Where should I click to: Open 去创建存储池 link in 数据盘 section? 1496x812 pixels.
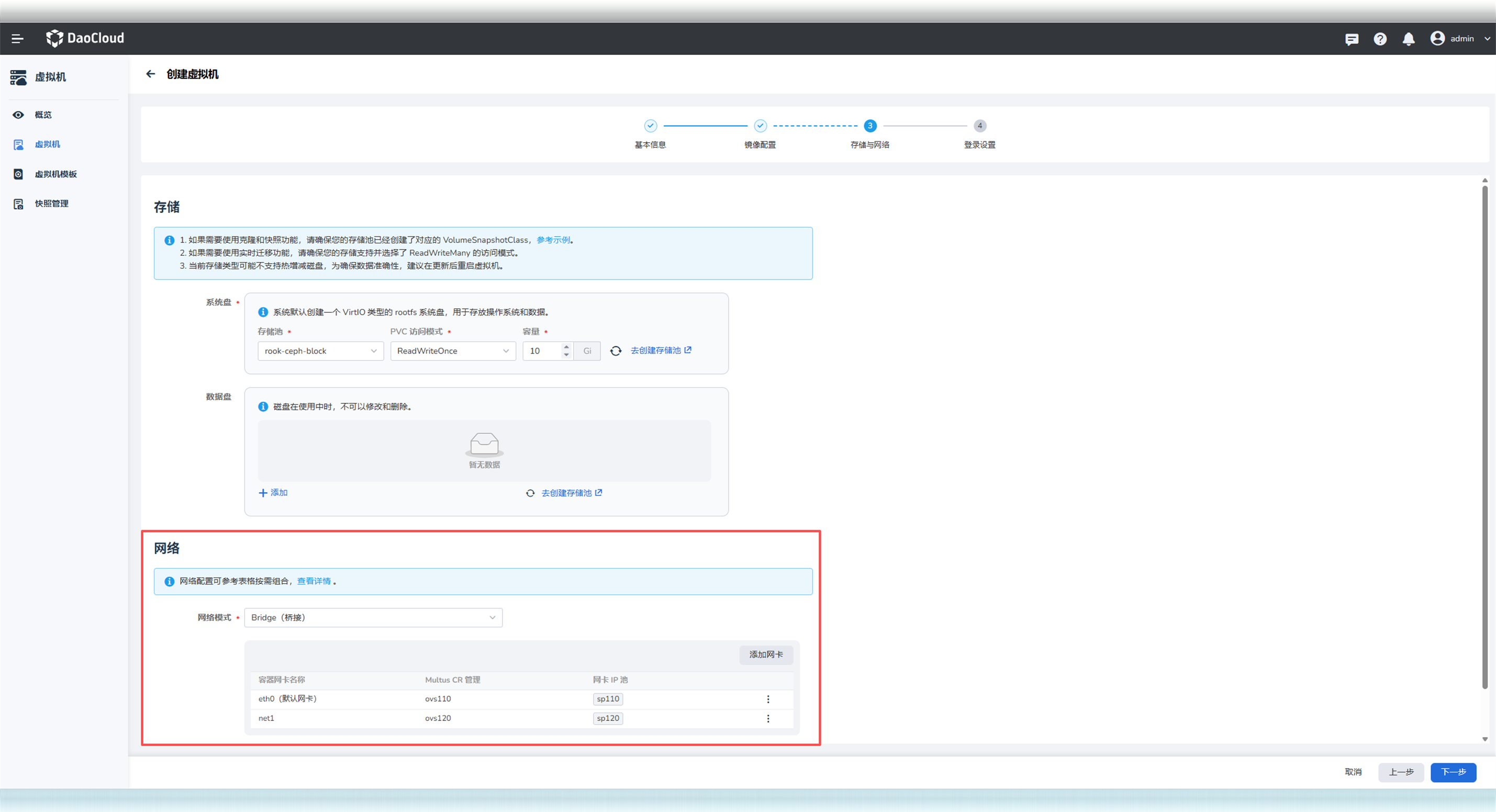(x=572, y=493)
